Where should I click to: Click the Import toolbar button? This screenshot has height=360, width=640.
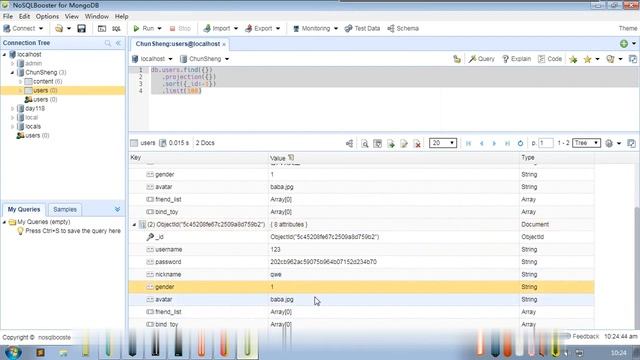tap(217, 28)
